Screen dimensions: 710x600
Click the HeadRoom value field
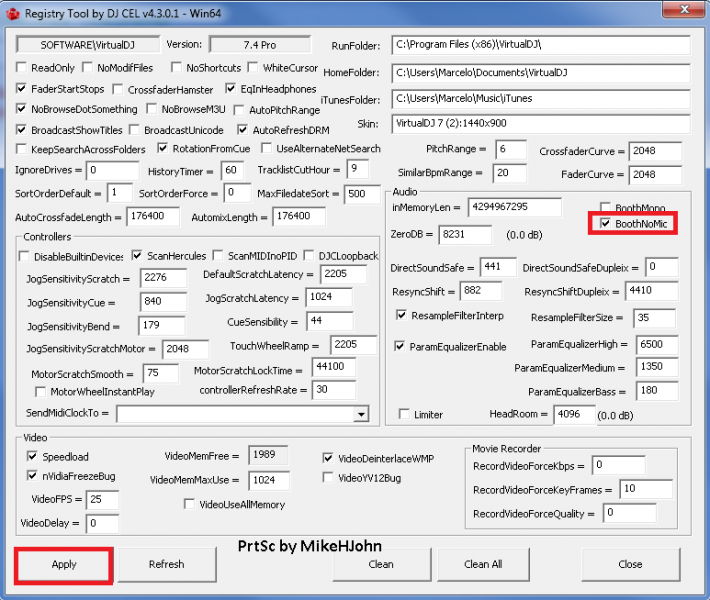click(574, 414)
